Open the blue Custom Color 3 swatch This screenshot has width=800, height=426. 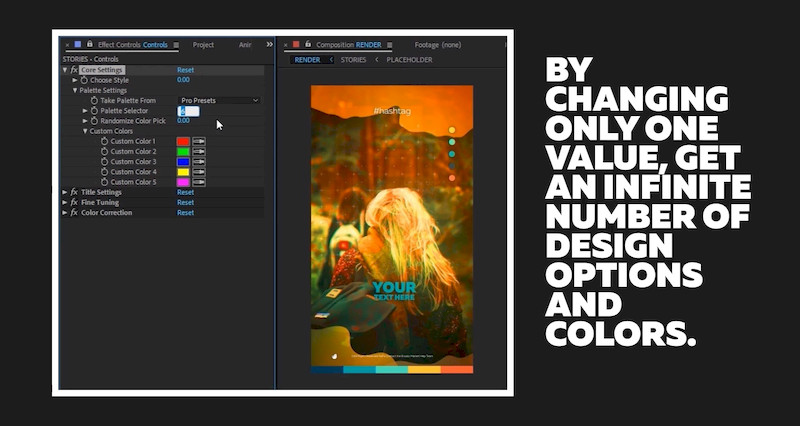[183, 162]
